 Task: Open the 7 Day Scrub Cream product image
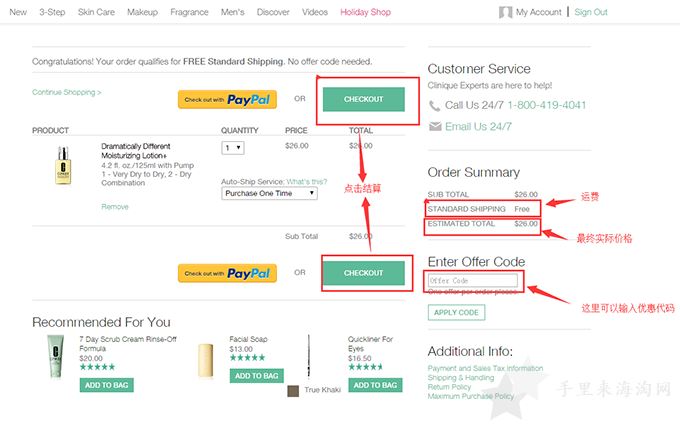(56, 356)
